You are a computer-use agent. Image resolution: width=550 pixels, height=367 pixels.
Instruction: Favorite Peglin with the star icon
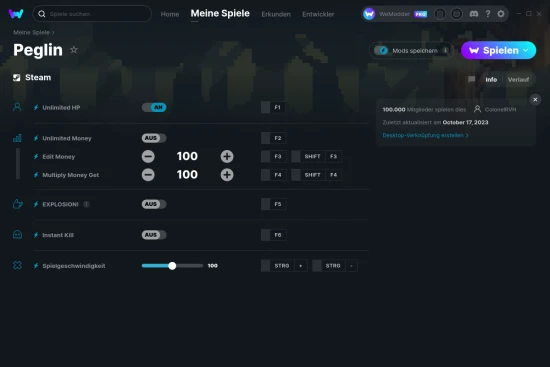click(x=74, y=50)
